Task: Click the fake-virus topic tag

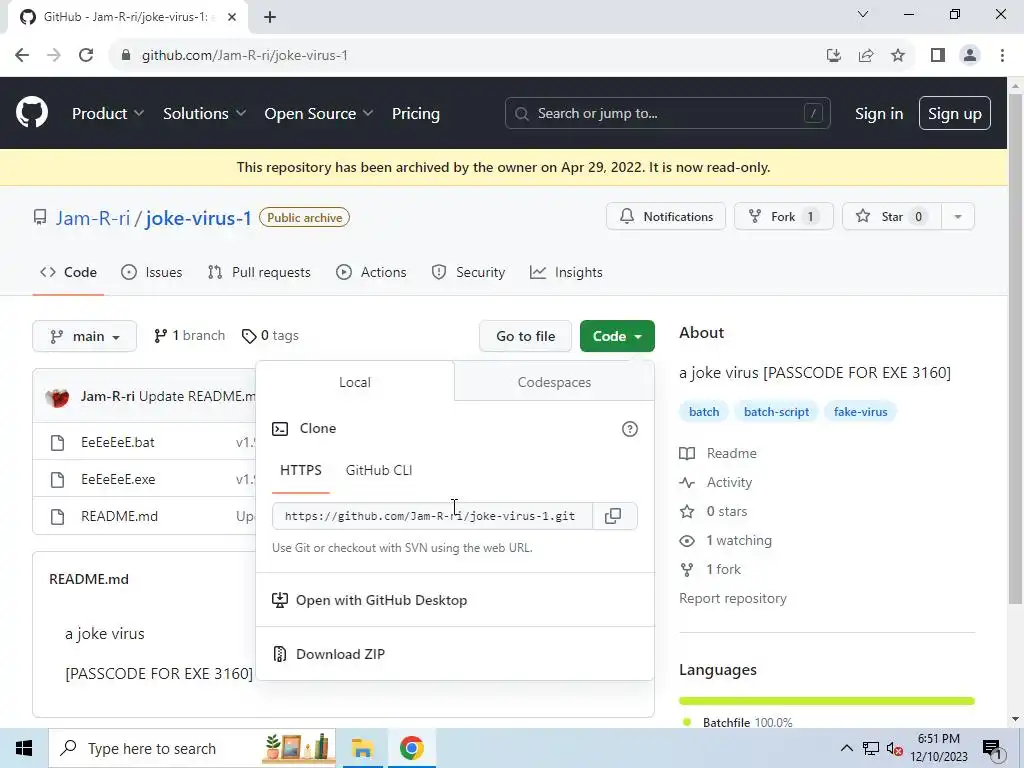Action: pos(860,412)
